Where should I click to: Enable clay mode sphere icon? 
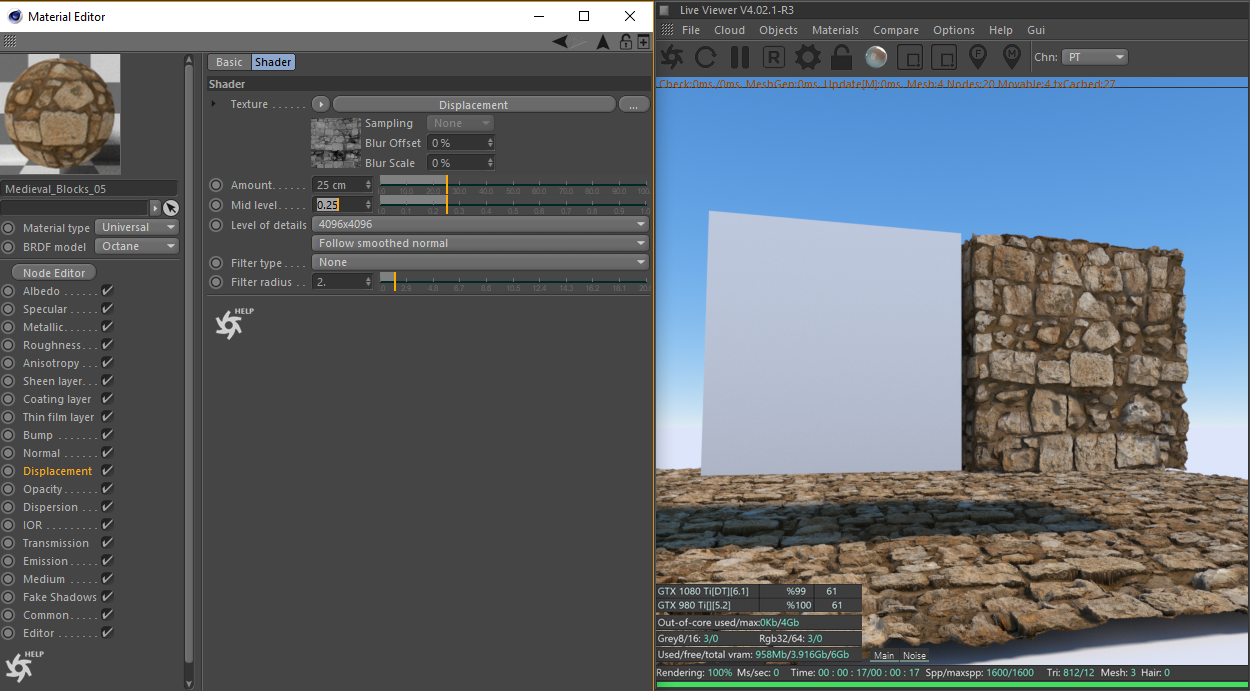click(876, 57)
